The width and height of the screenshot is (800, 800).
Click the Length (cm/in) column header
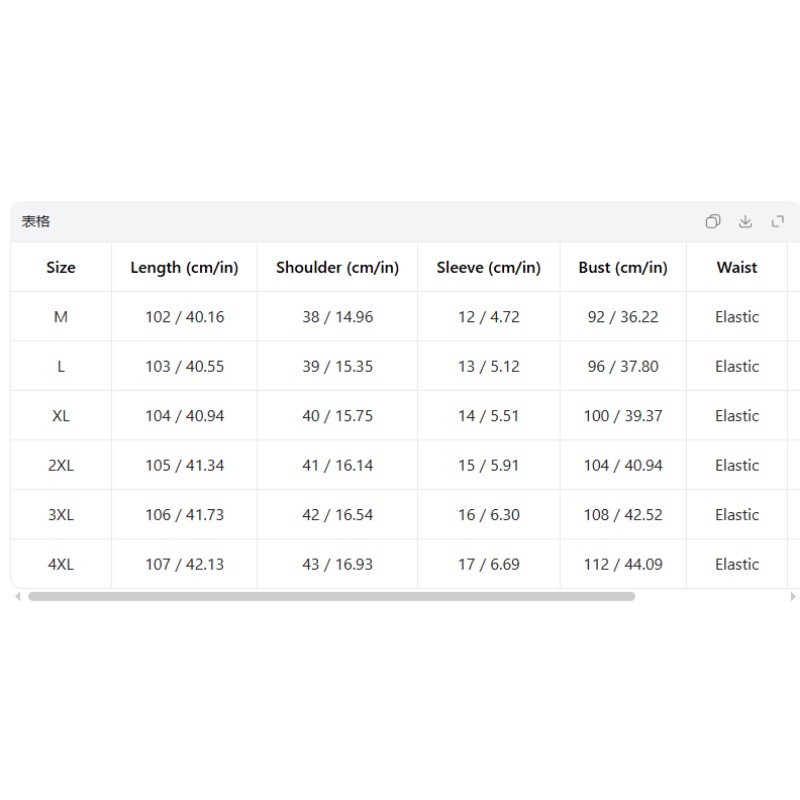pos(184,267)
